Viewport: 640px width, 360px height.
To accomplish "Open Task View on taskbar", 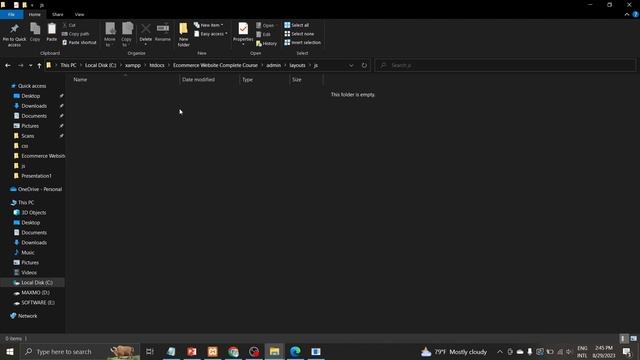I will pos(150,351).
